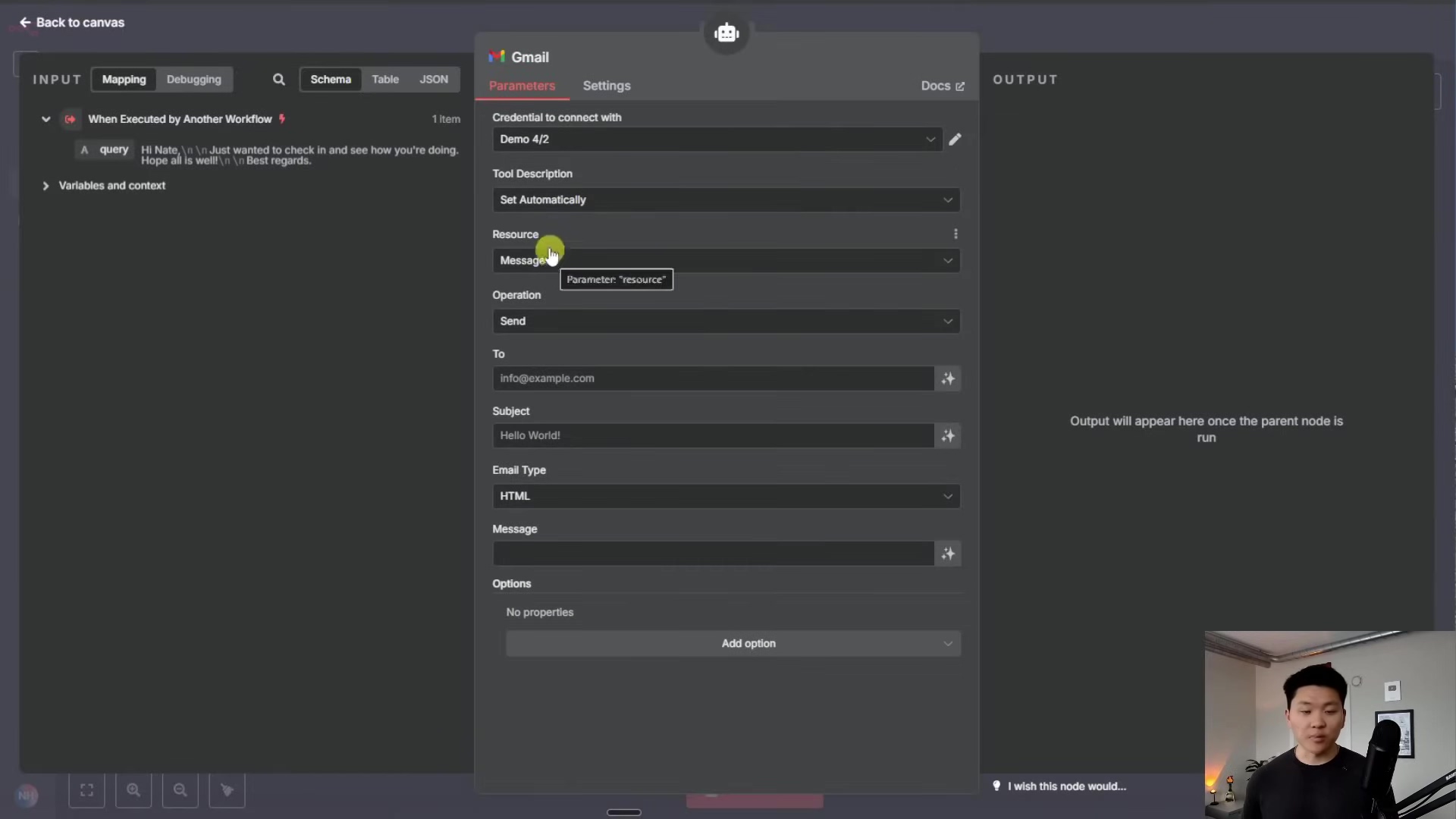Insert expression using sparkle icon beside To field
This screenshot has height=819, width=1456.
[948, 378]
